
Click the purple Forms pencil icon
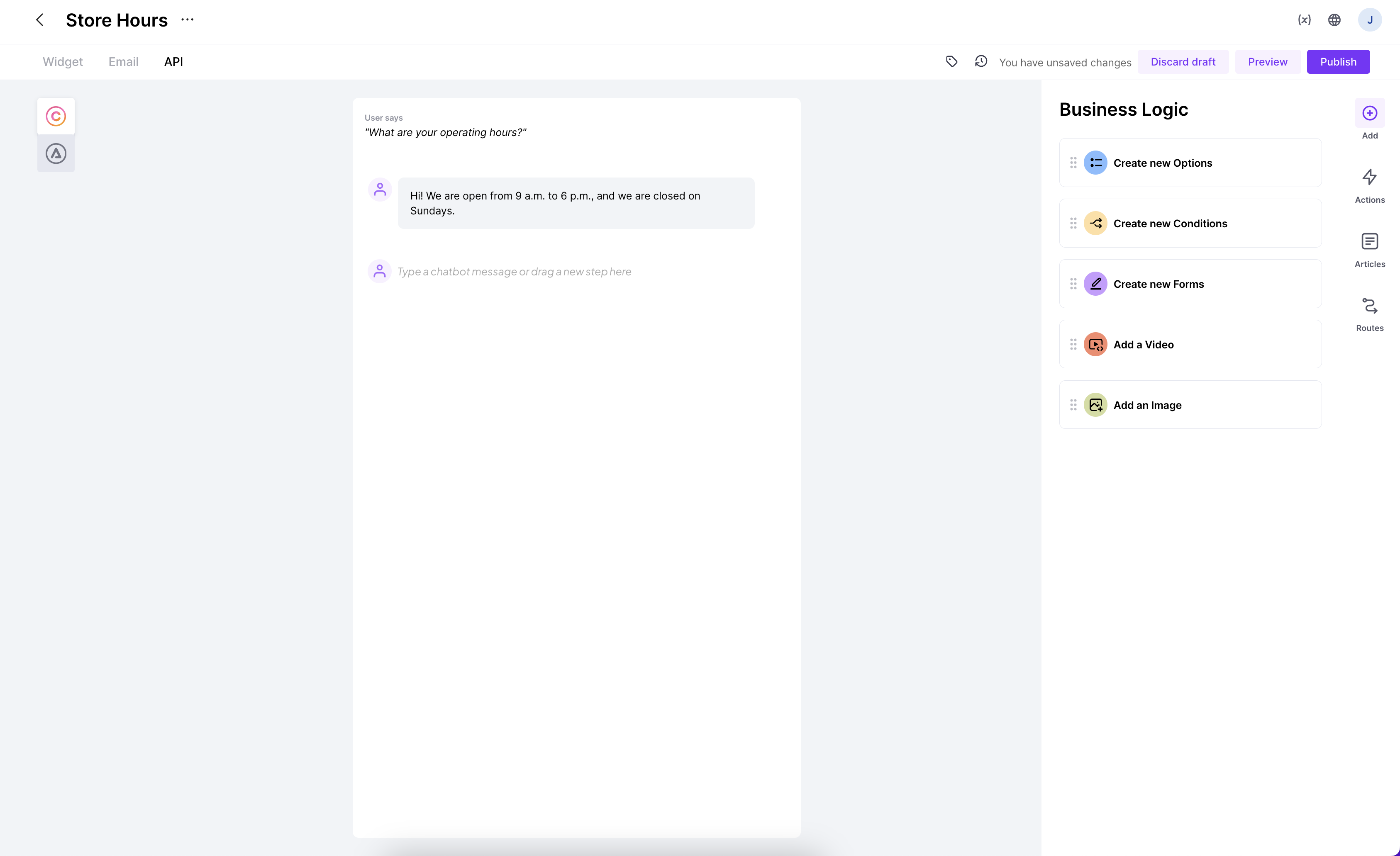click(x=1095, y=284)
